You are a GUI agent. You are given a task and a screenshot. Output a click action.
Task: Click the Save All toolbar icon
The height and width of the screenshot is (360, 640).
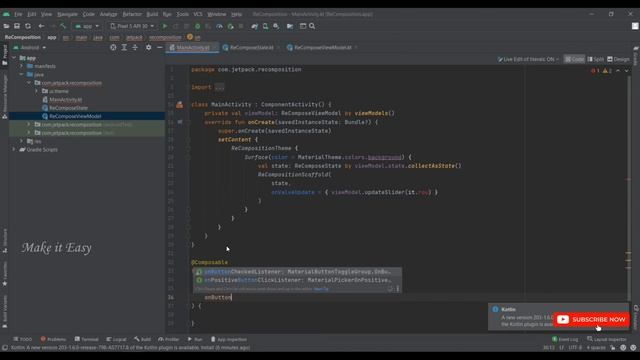(x=17, y=26)
